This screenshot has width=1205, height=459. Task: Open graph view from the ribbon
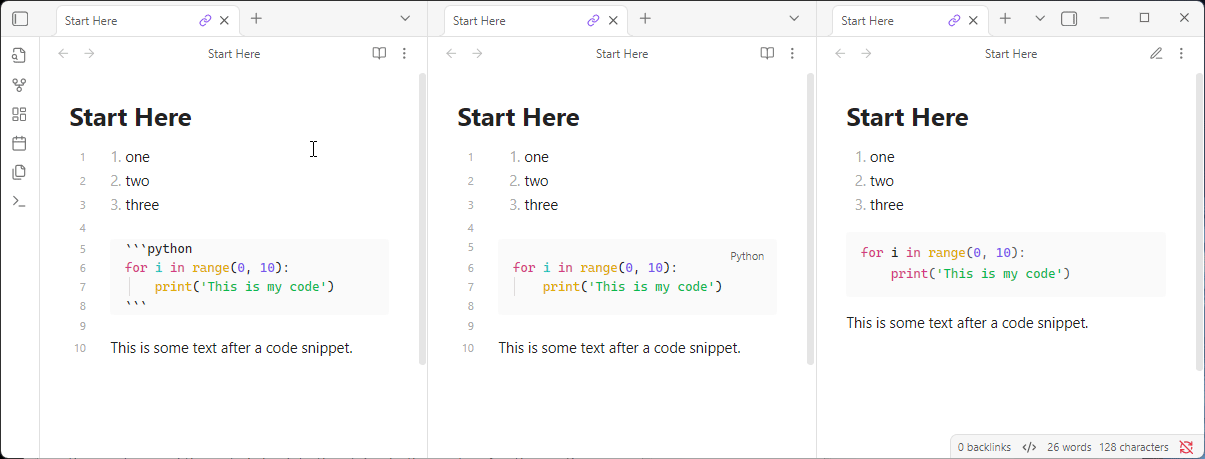point(19,85)
